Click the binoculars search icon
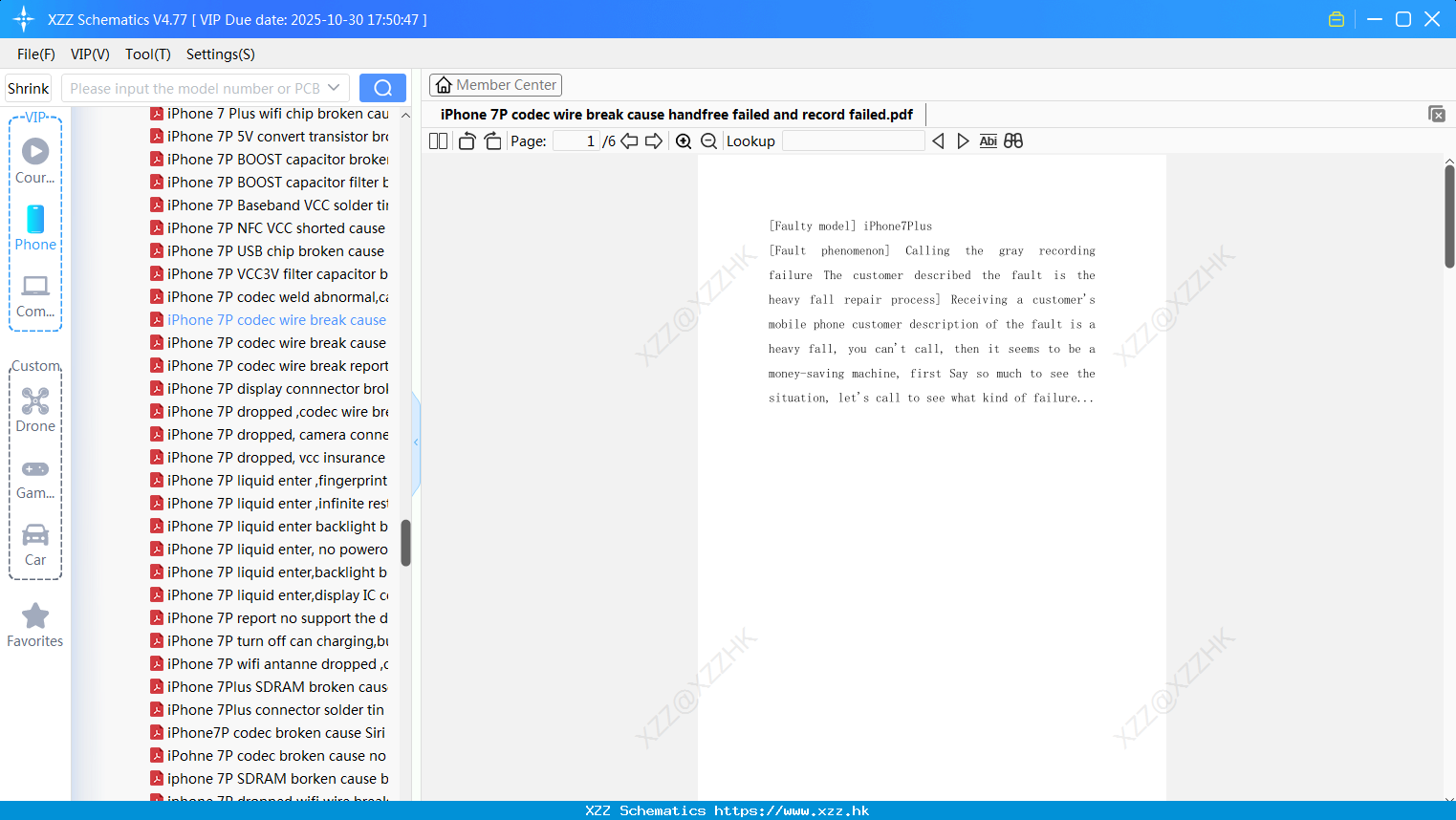The height and width of the screenshot is (820, 1456). (x=1013, y=141)
